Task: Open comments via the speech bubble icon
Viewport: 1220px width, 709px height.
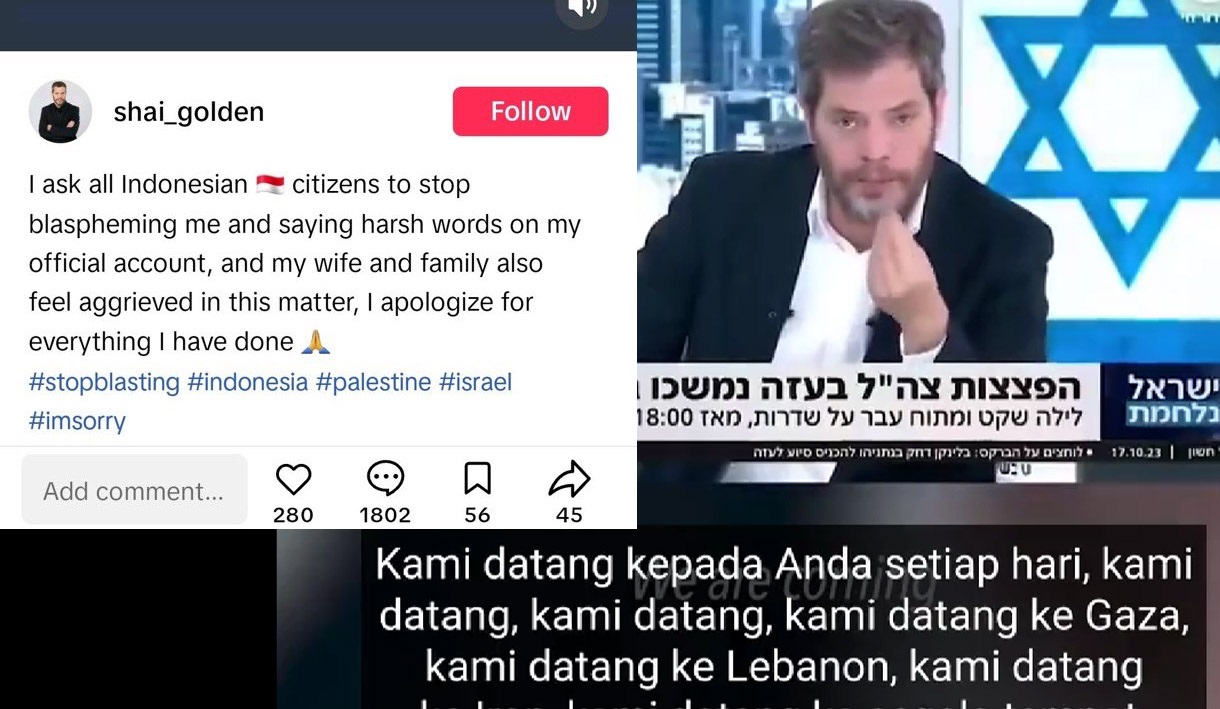Action: [x=385, y=480]
